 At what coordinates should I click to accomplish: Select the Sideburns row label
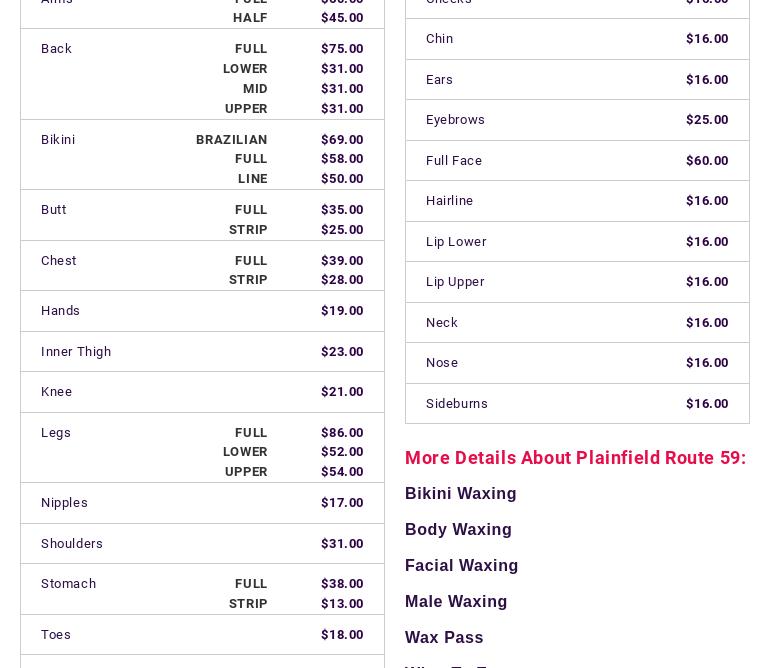point(457,403)
